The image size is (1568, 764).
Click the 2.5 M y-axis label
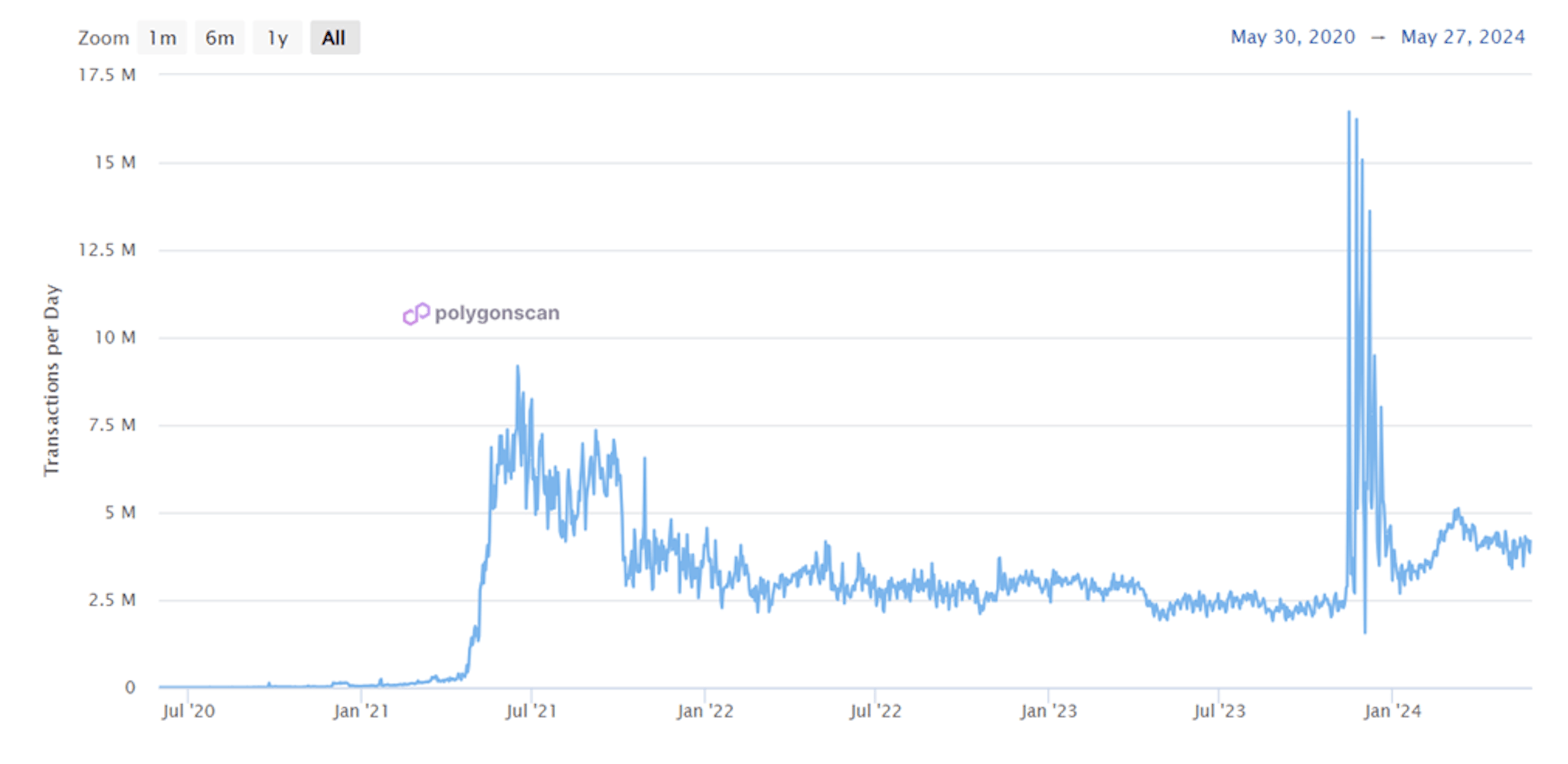coord(112,600)
